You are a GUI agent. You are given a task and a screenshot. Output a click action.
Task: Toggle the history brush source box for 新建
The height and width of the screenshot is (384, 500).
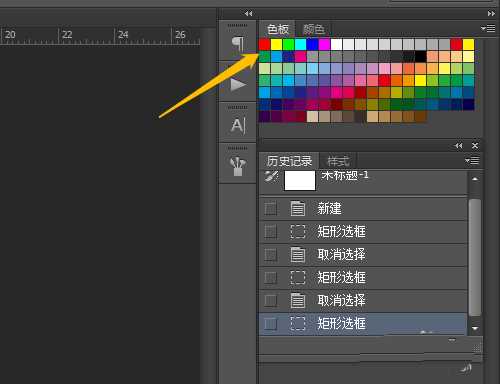click(270, 209)
